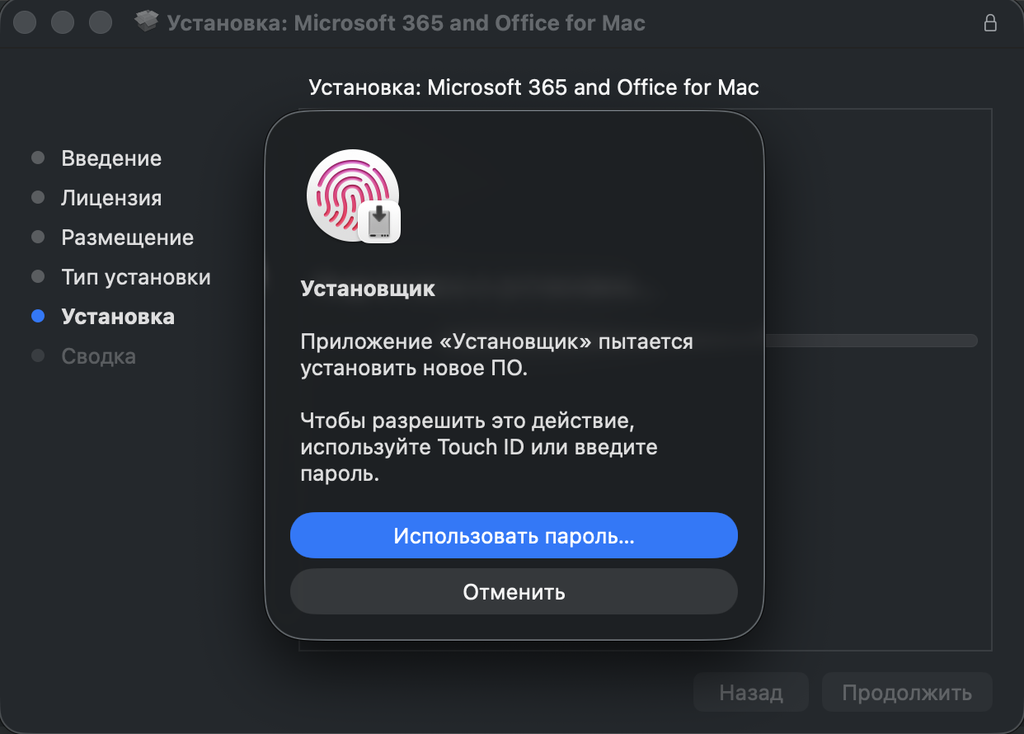Screen dimensions: 1024x734
Task: Click the installer disk badge icon
Action: tap(379, 222)
